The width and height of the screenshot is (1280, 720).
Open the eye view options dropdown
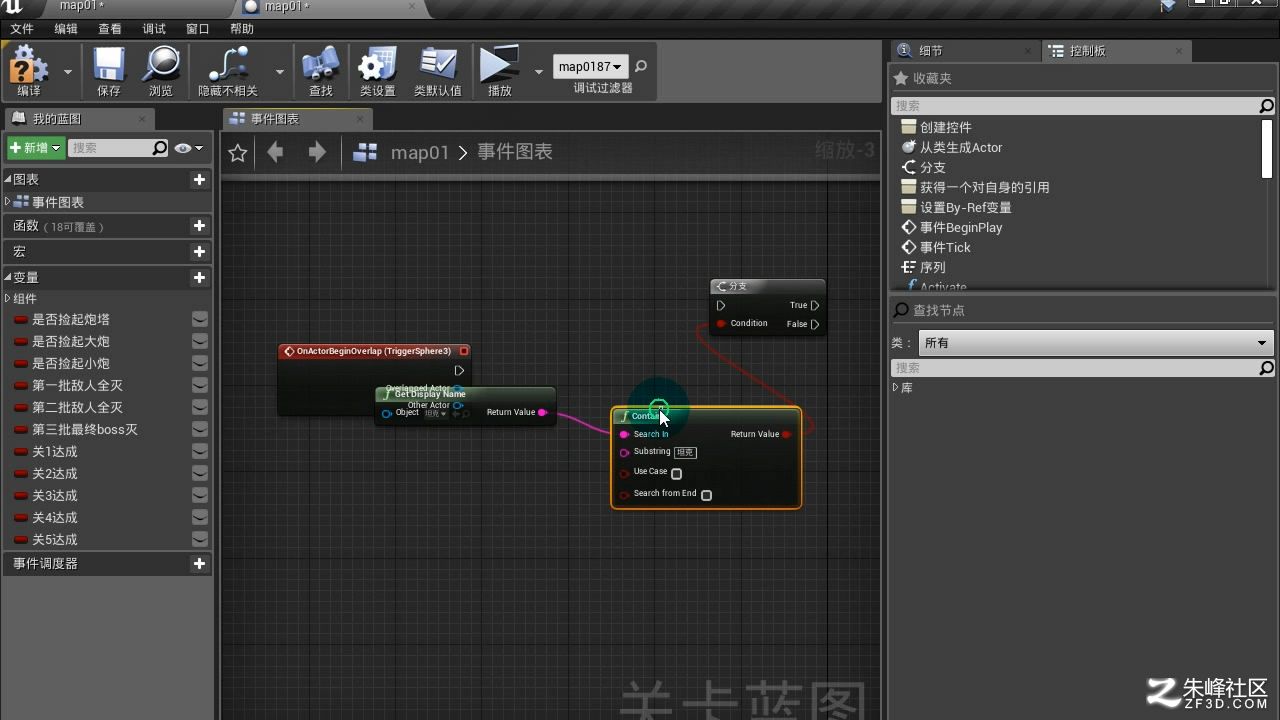tap(188, 148)
